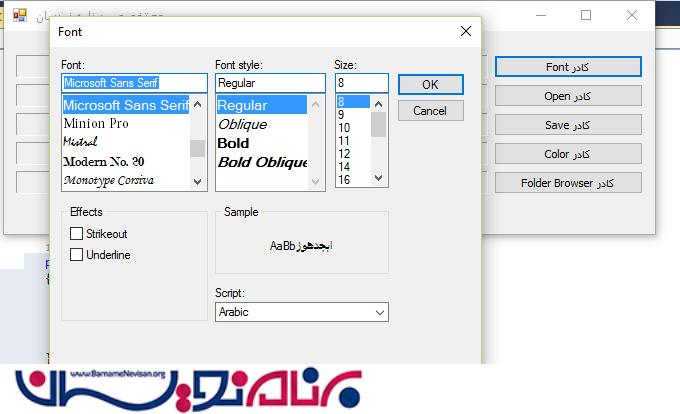Click the Folder Browser کادر button

(568, 183)
